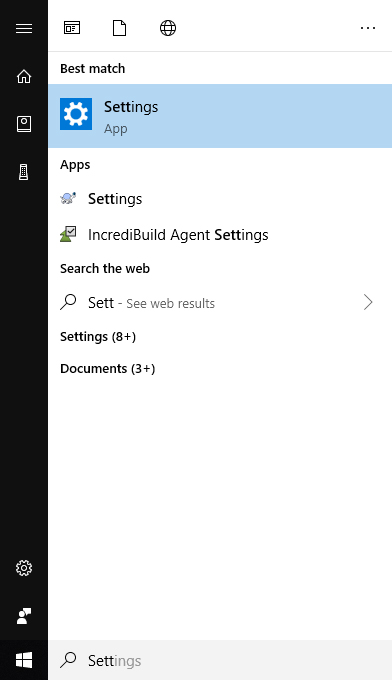Expand the hamburger menu in sidebar
392x680 pixels.
pos(24,28)
